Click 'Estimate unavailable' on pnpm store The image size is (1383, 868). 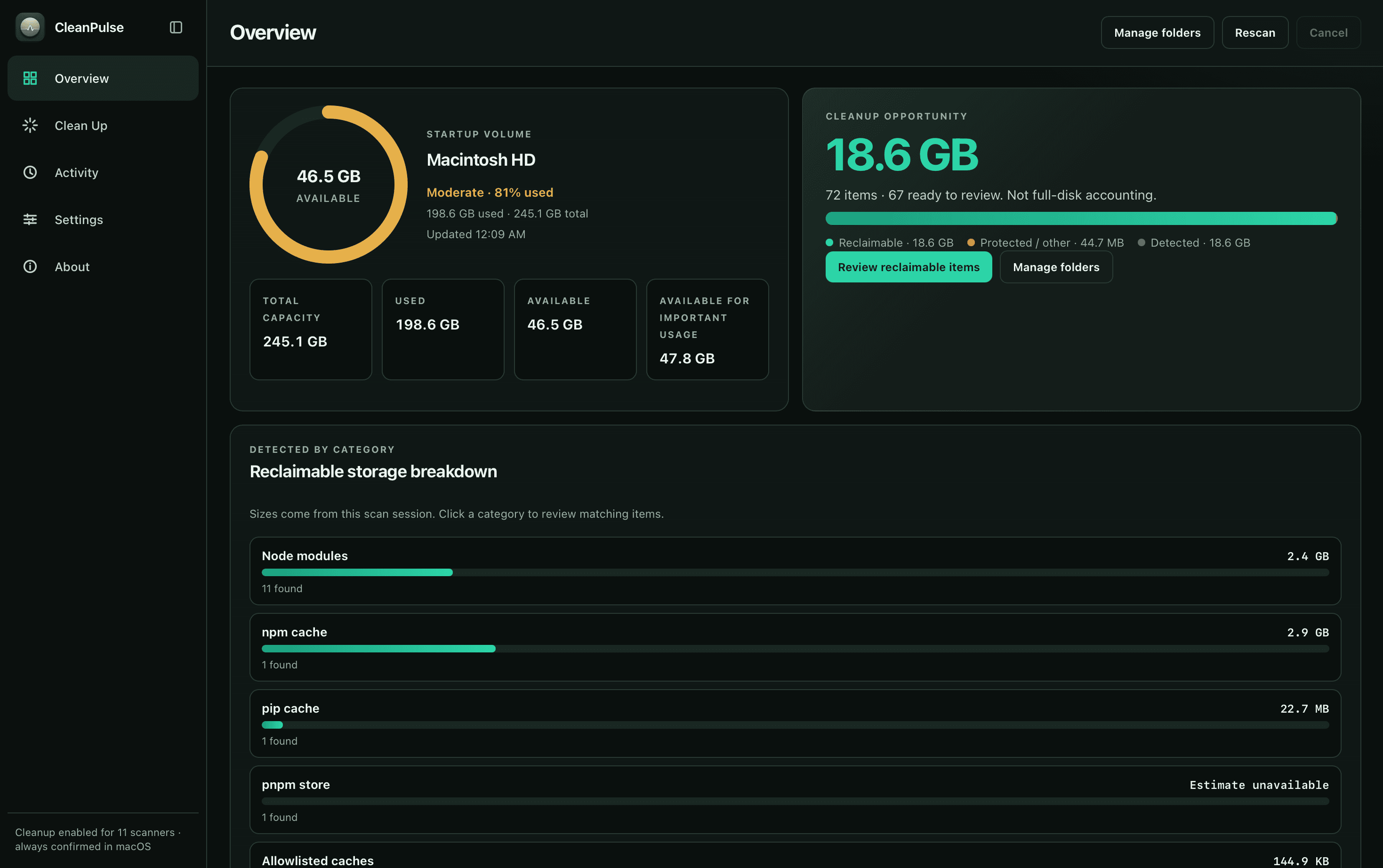(x=1259, y=785)
